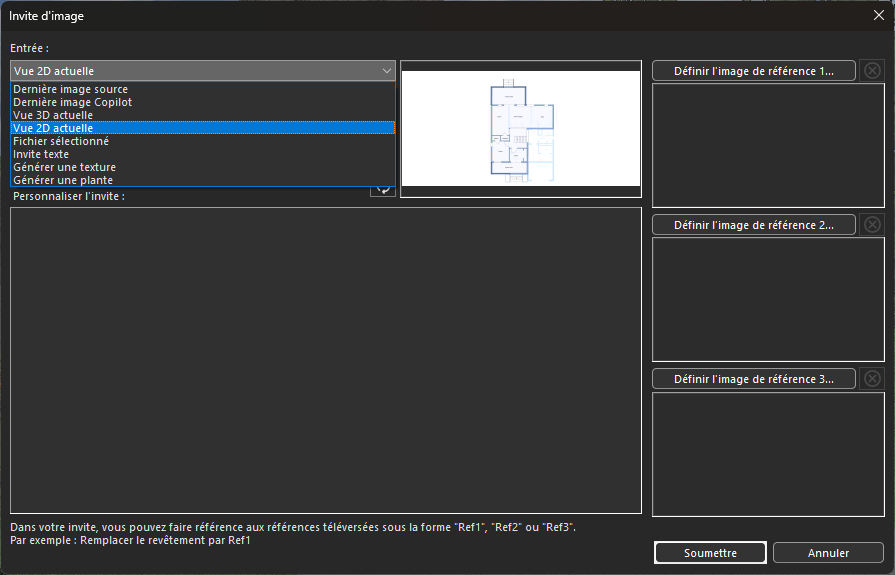Open Définir l'image de référence 2
This screenshot has height=575, width=895.
tap(753, 224)
